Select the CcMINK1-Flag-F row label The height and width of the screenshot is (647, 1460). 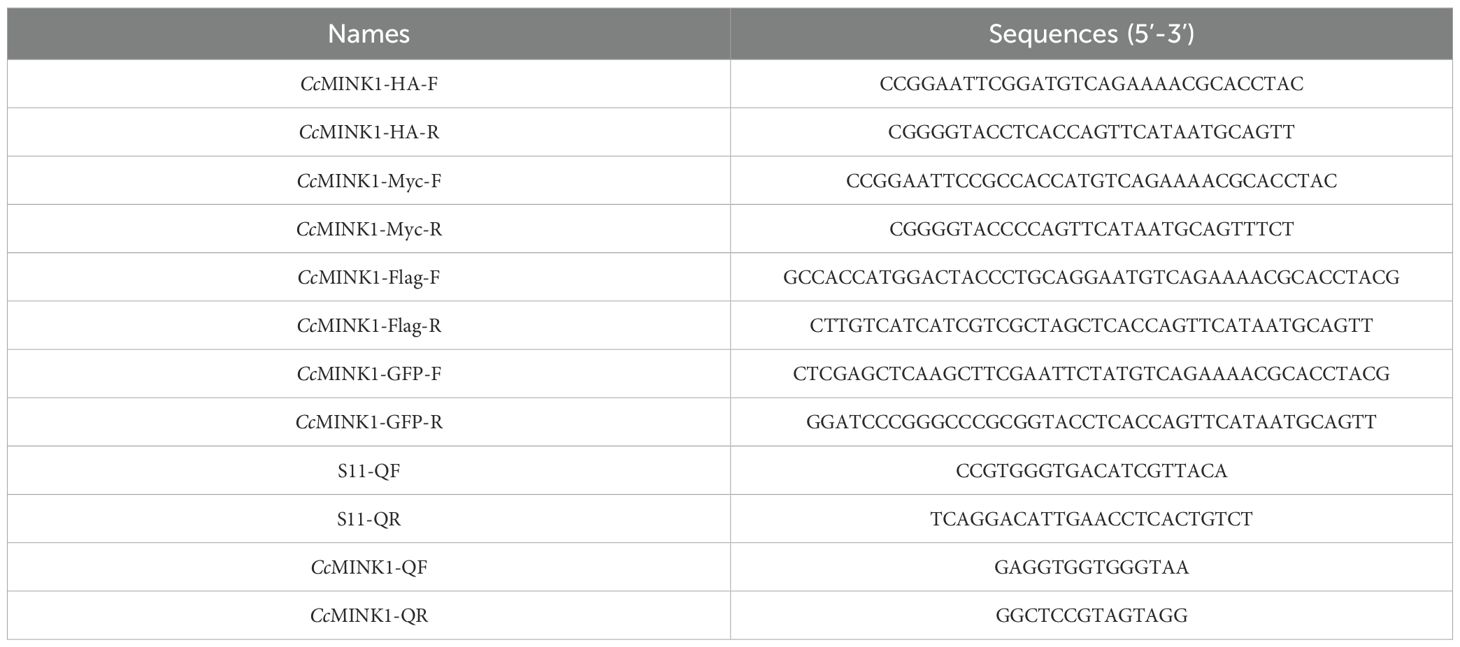click(x=369, y=277)
